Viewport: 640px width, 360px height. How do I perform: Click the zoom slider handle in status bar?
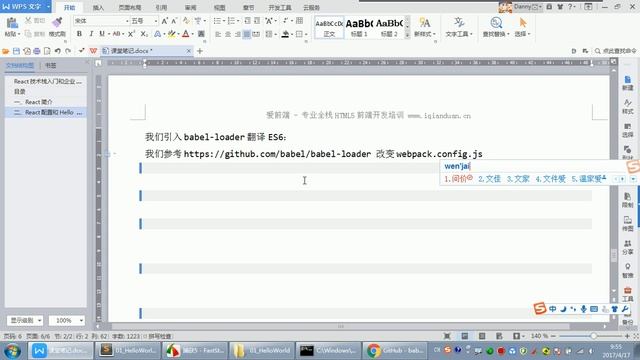click(x=593, y=336)
